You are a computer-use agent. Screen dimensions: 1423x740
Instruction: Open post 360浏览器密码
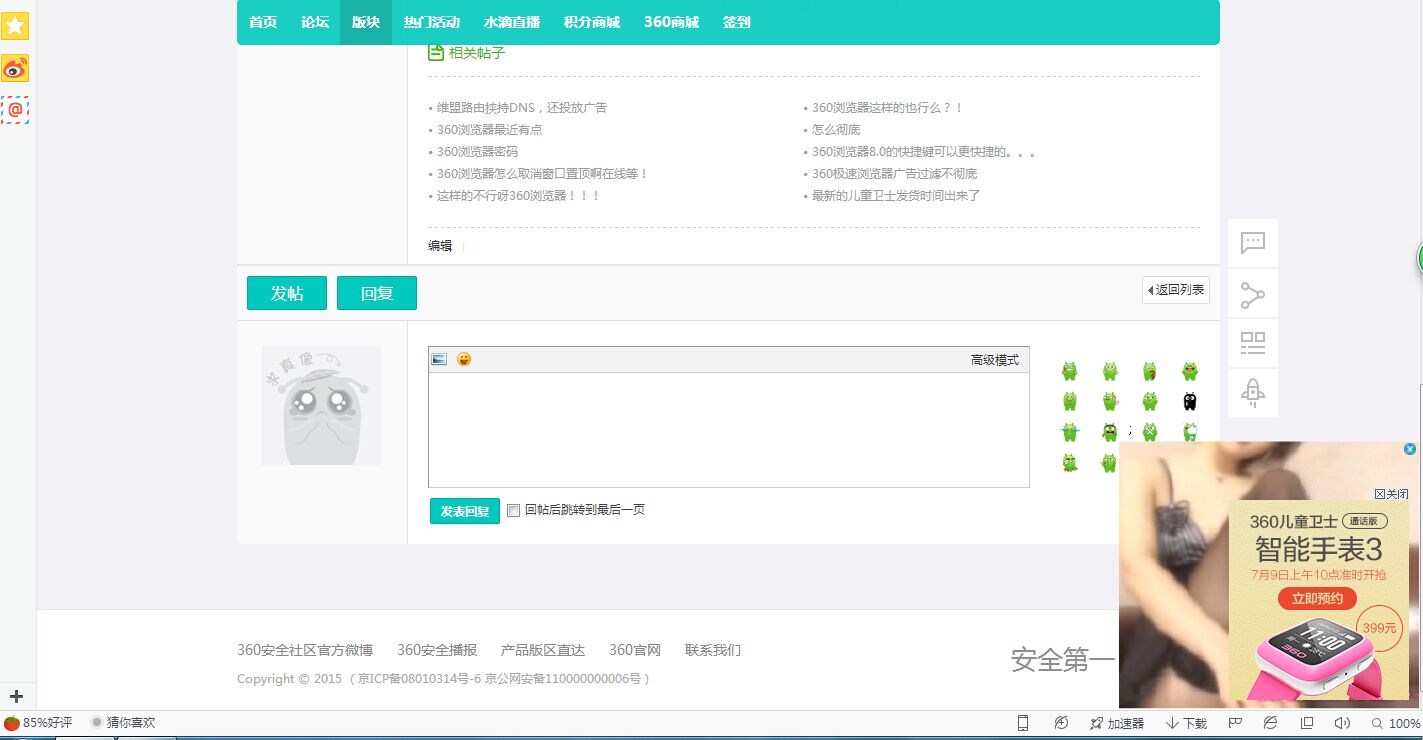coord(478,151)
